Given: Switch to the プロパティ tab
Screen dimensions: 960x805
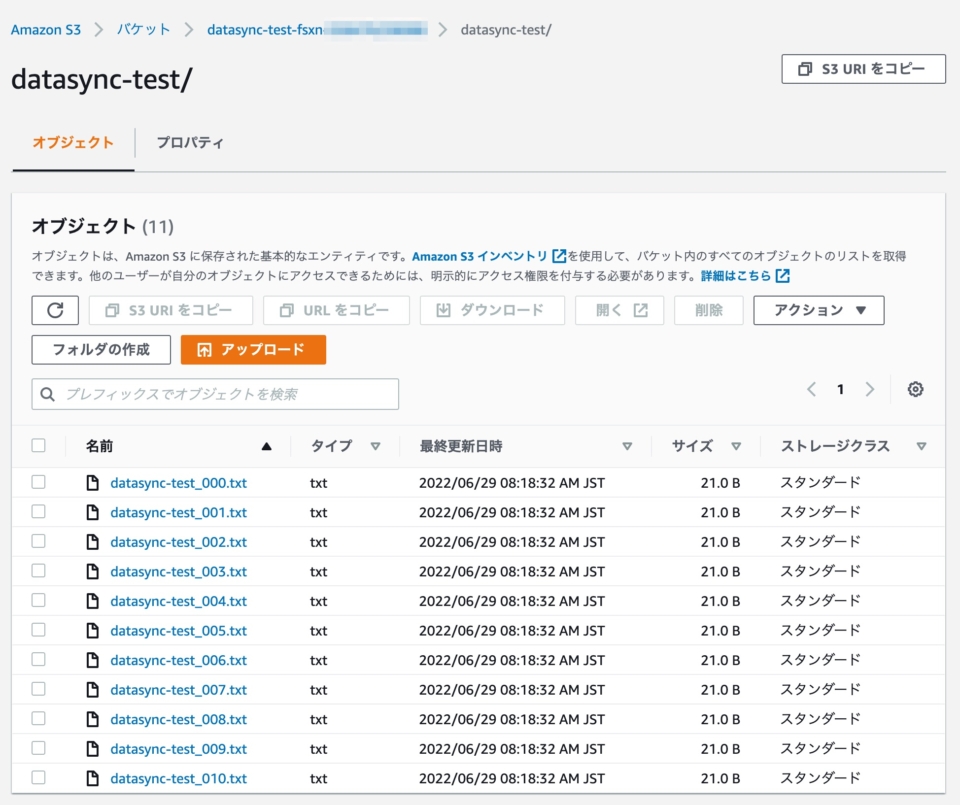Looking at the screenshot, I should click(192, 144).
